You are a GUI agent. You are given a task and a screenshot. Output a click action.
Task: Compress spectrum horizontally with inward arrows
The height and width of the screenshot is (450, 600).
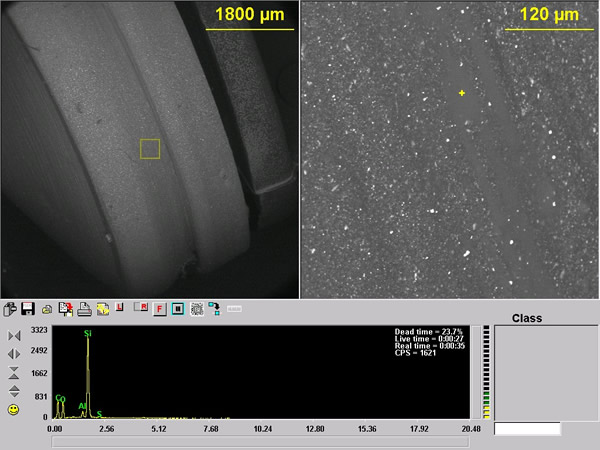[14, 336]
